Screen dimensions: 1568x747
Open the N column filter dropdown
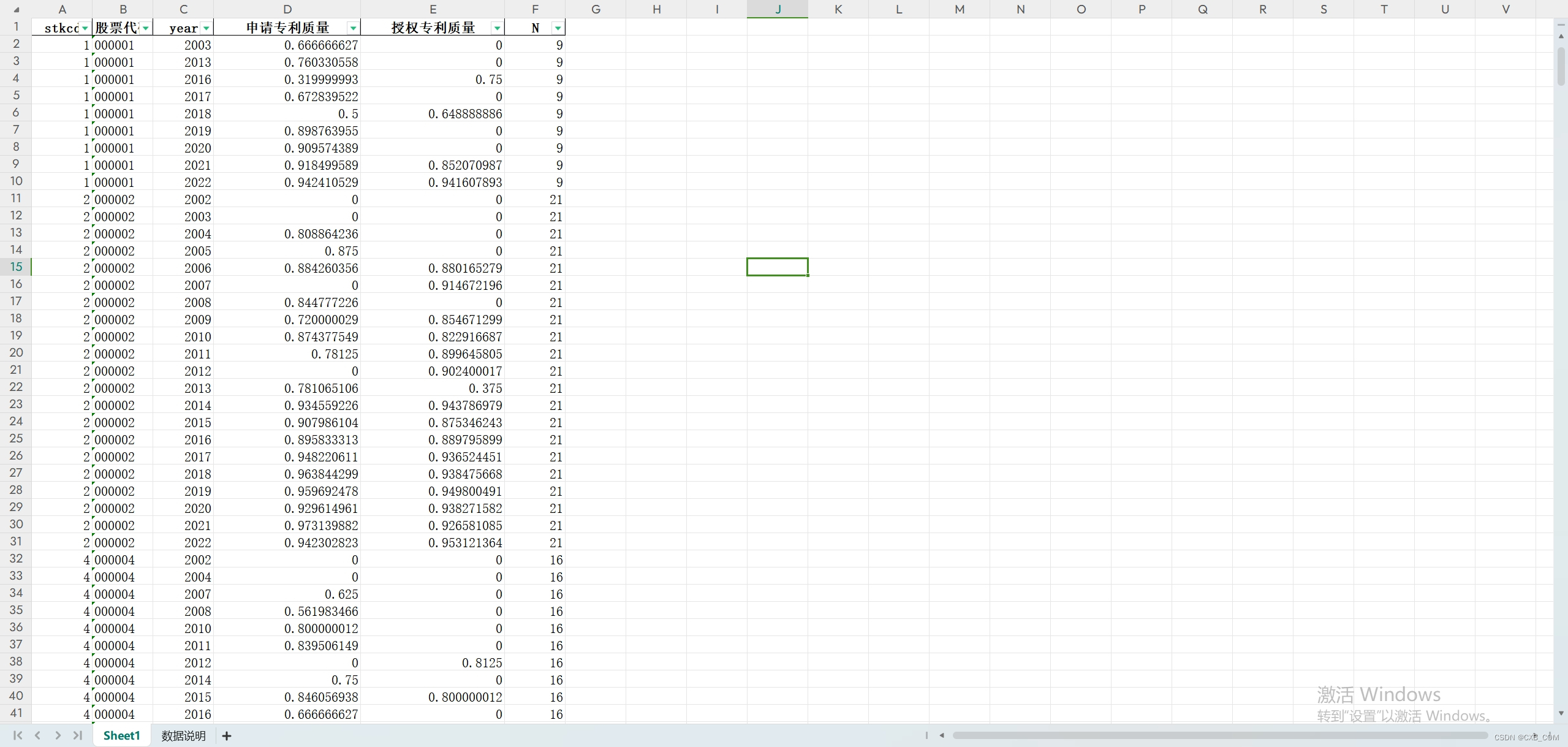[x=558, y=28]
